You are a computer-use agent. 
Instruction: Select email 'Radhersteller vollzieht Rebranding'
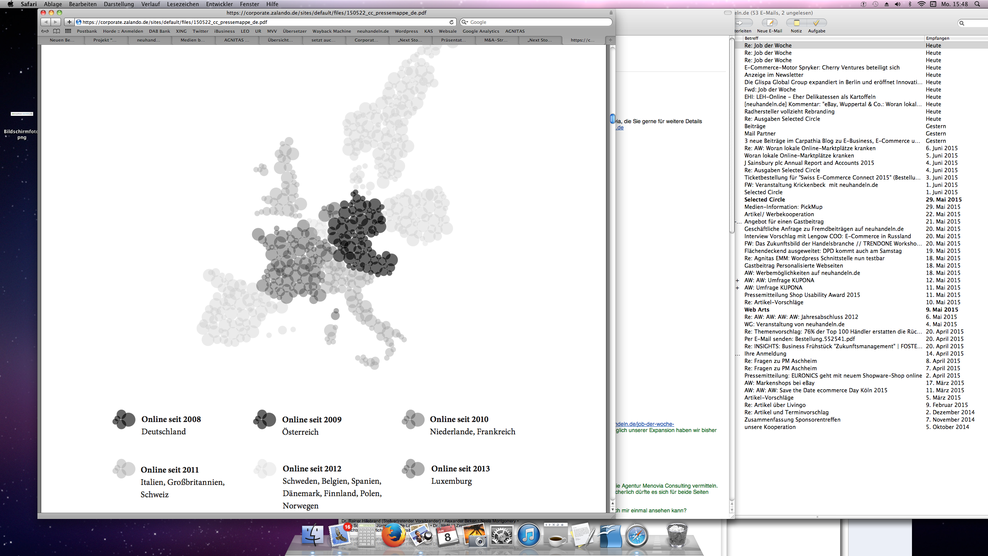pyautogui.click(x=789, y=112)
